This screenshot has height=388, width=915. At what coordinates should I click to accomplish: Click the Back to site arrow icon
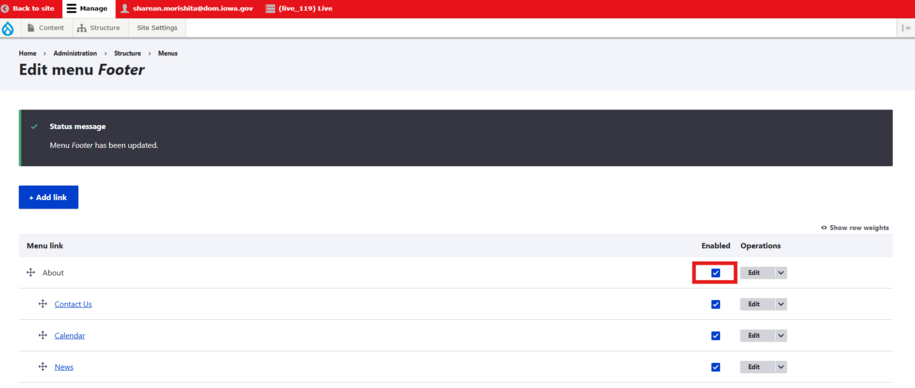[5, 9]
